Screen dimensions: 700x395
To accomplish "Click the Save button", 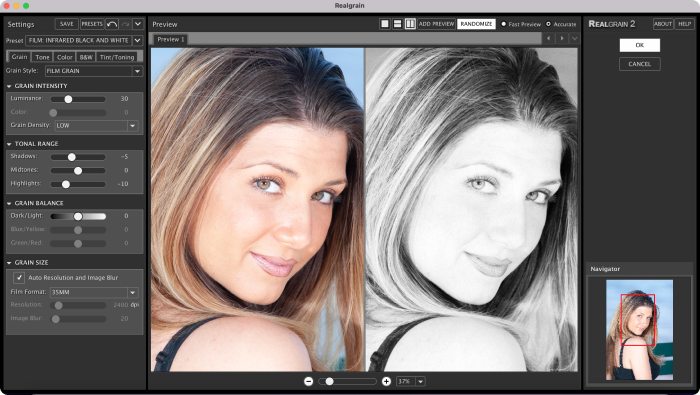I will click(67, 24).
